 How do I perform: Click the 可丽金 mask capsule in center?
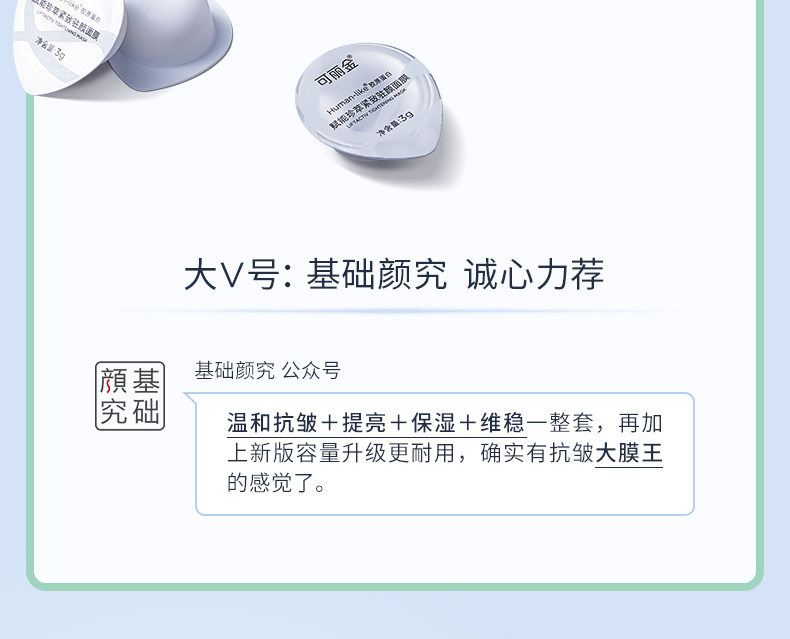coord(369,102)
